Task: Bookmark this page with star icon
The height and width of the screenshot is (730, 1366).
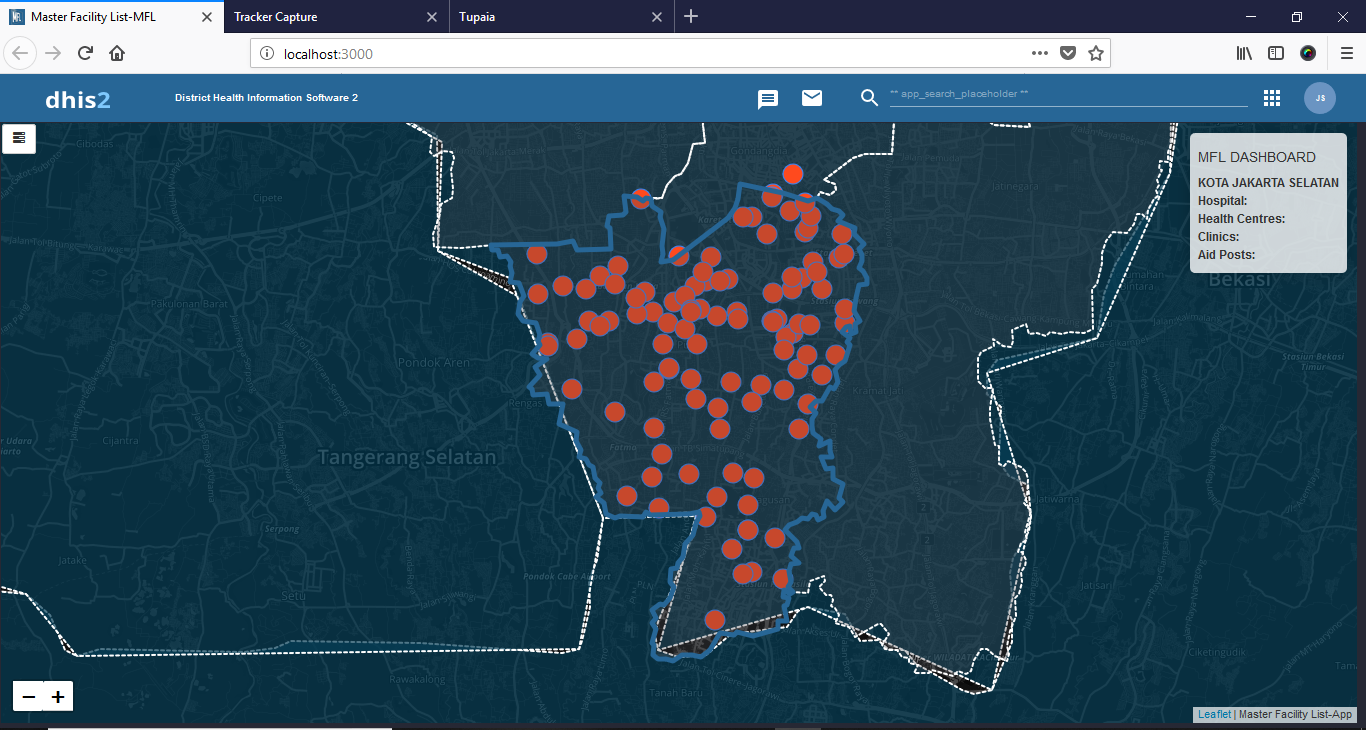Action: (x=1096, y=53)
